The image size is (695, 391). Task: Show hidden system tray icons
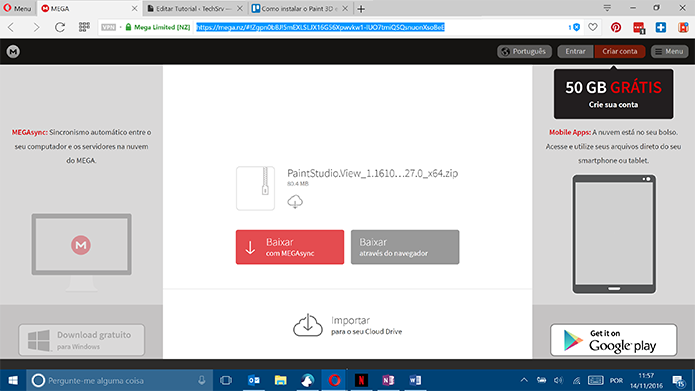pyautogui.click(x=524, y=380)
